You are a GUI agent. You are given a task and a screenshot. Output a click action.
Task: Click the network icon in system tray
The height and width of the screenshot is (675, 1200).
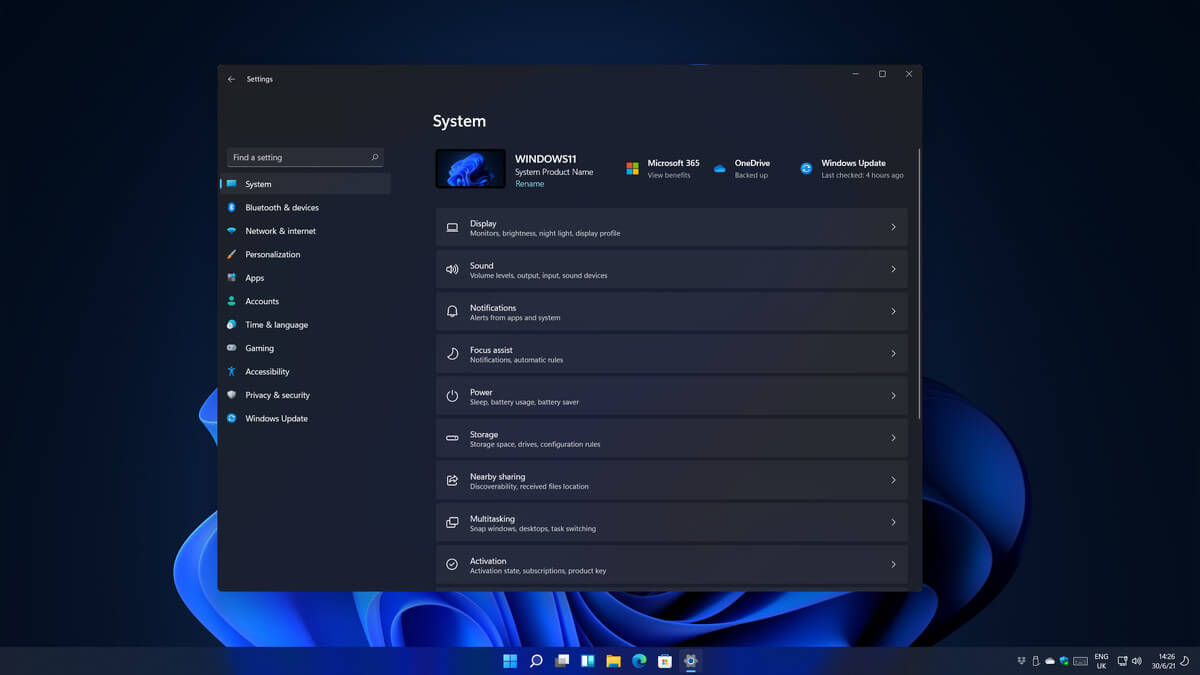[x=1122, y=661]
